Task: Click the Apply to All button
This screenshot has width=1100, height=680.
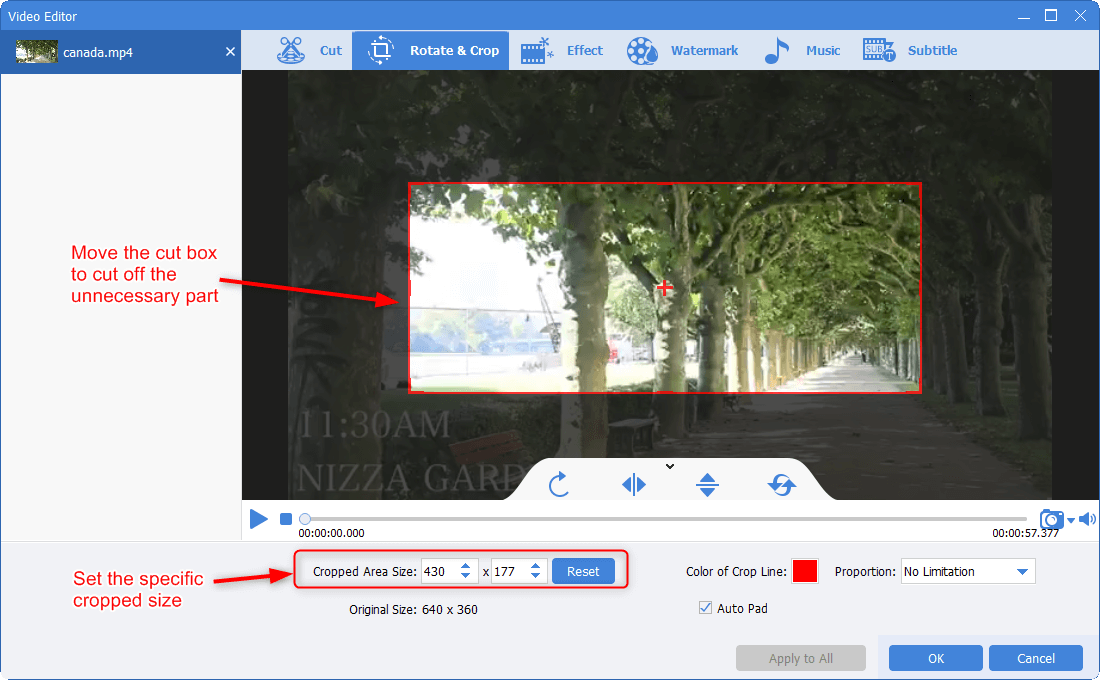Action: click(x=800, y=658)
